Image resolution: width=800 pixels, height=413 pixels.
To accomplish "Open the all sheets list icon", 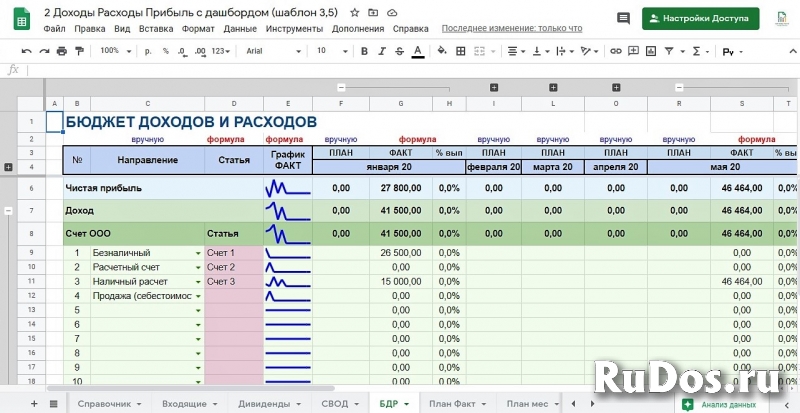I will [54, 403].
